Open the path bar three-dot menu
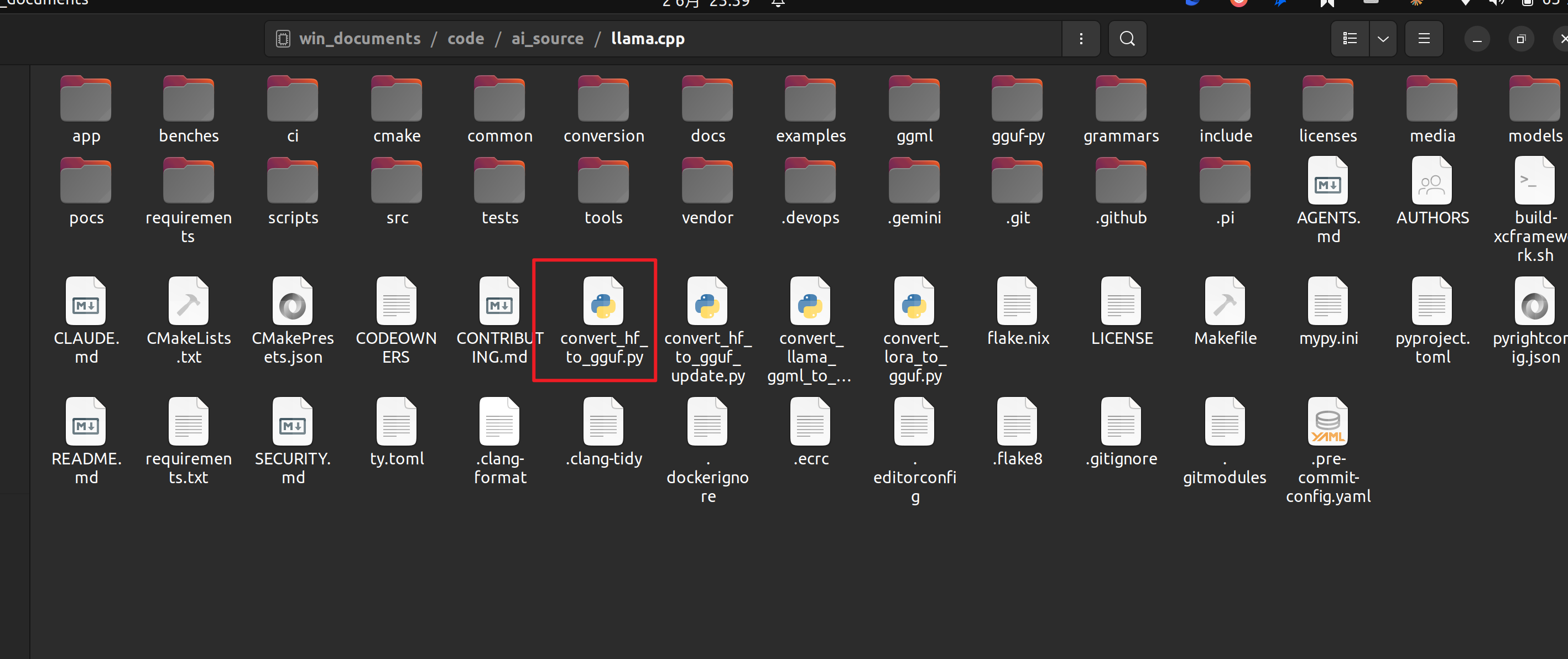This screenshot has height=659, width=1568. coord(1081,38)
